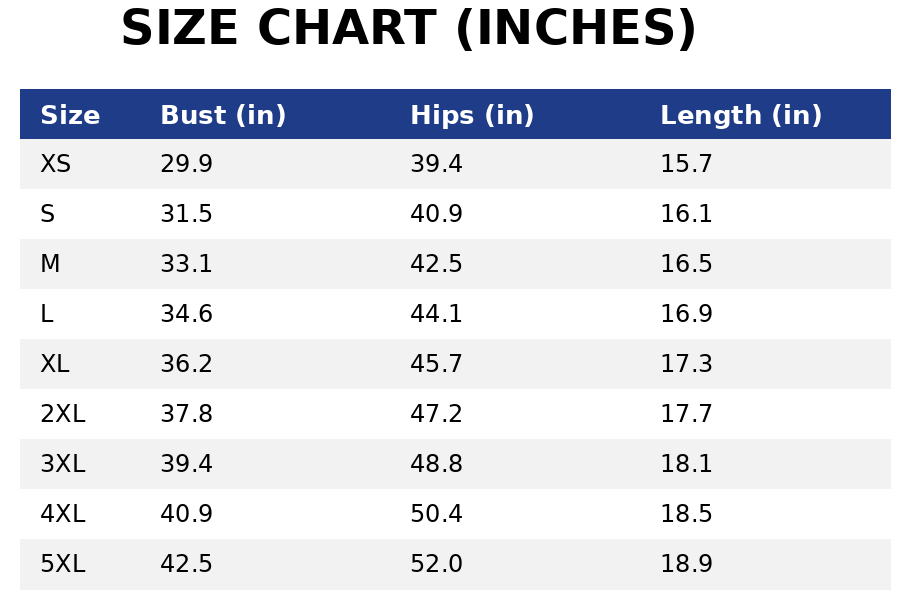
Task: Click the 4XL size row label
Action: (62, 515)
